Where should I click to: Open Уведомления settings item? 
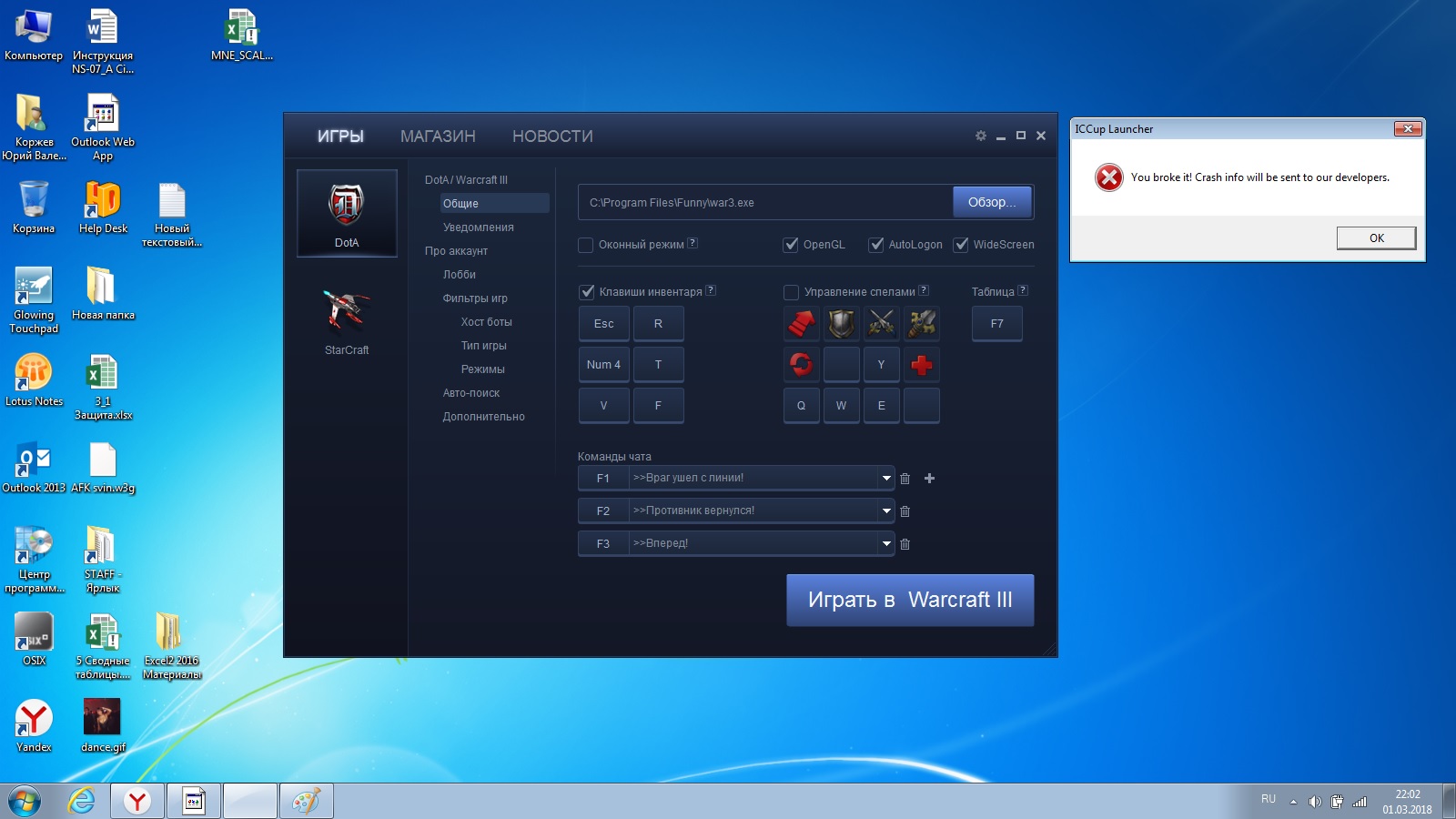coord(479,227)
